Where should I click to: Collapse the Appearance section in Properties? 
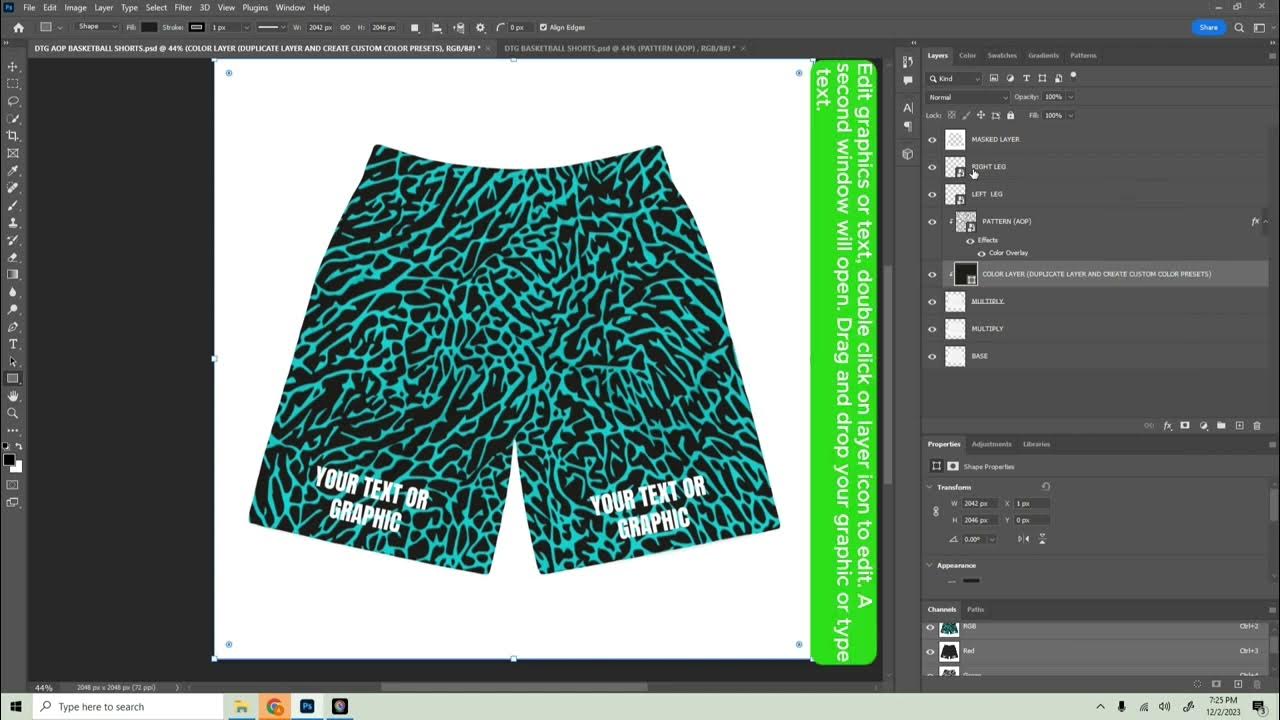click(929, 565)
